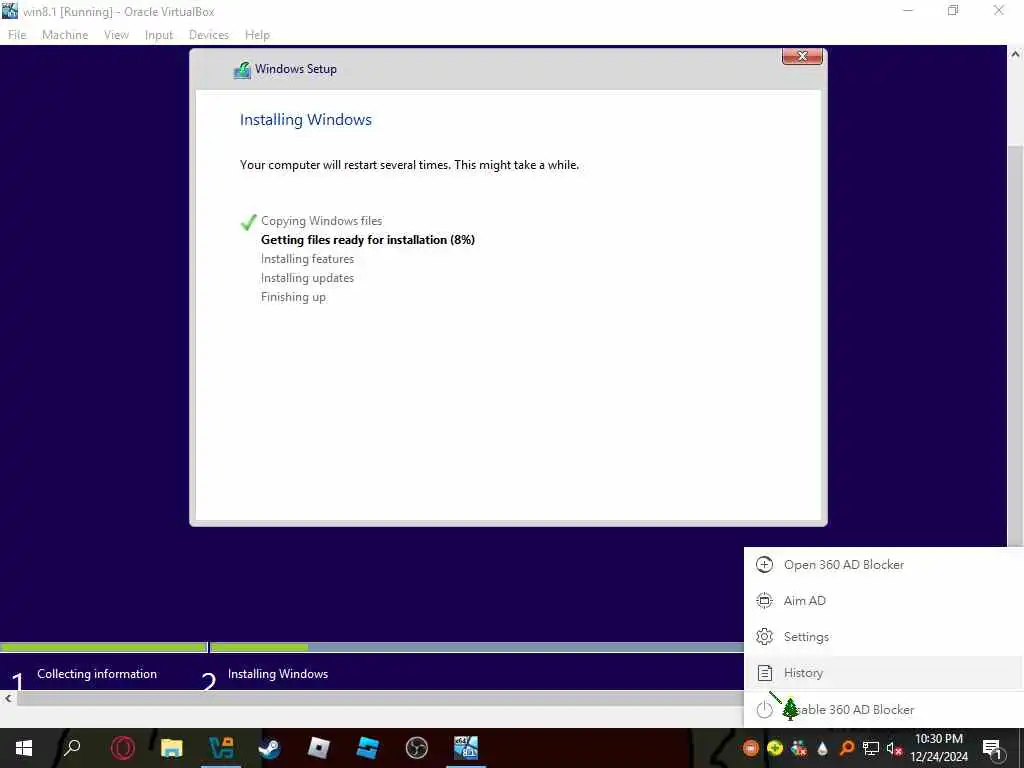This screenshot has height=768, width=1024.
Task: Click the VM window's vertical scrollbar thumb
Action: (1015, 346)
